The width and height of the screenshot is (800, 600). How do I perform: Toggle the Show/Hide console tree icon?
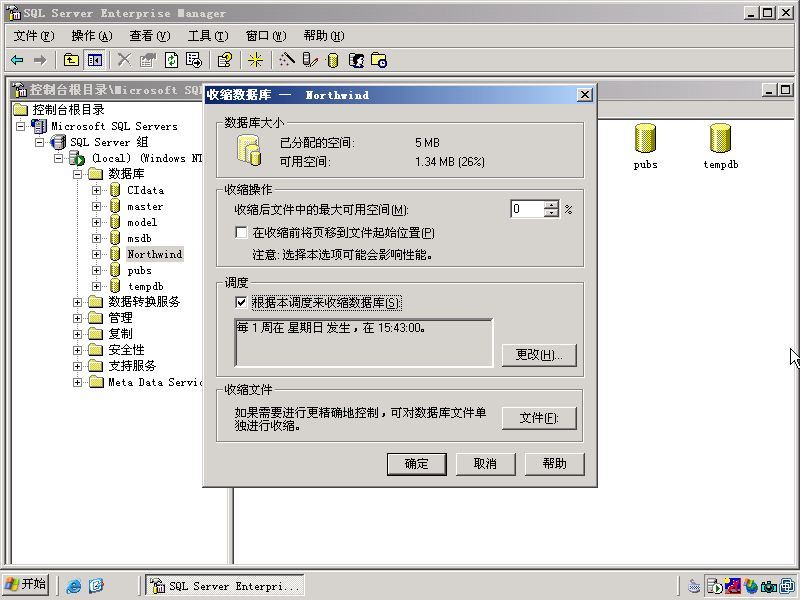95,60
